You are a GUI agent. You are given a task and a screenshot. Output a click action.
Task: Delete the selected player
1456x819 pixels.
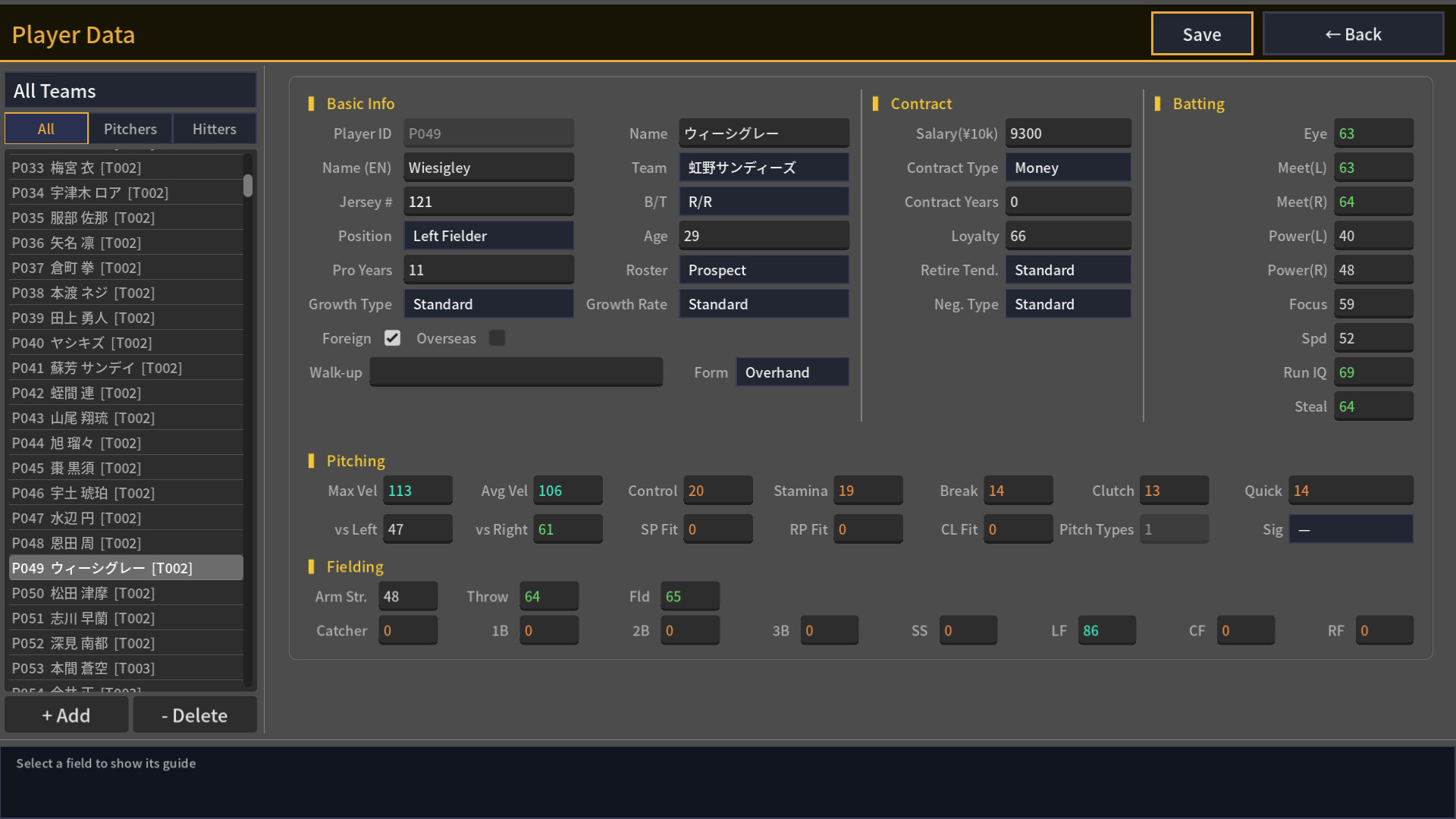coord(195,715)
